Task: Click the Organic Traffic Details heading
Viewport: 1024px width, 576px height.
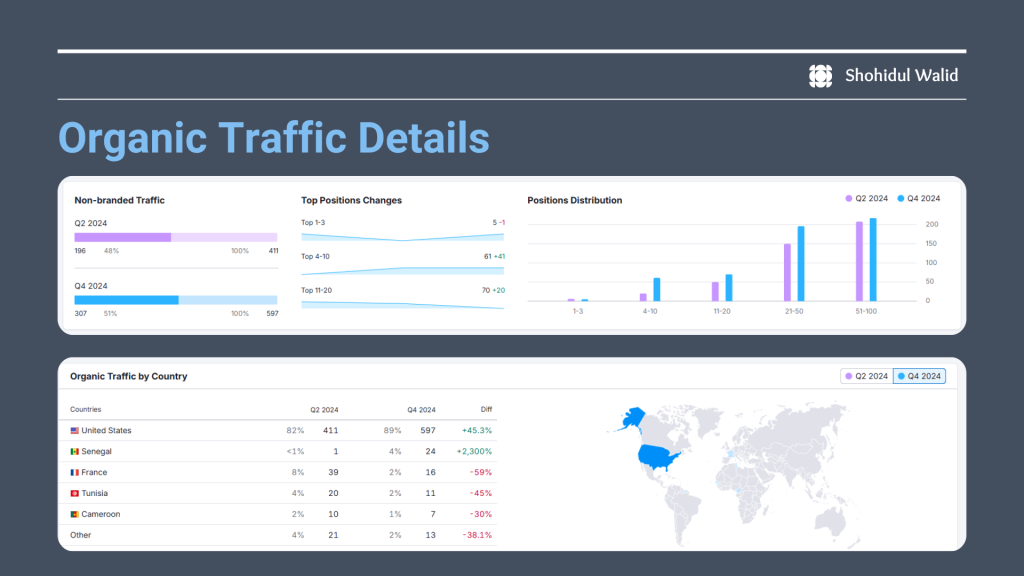Action: [x=274, y=138]
